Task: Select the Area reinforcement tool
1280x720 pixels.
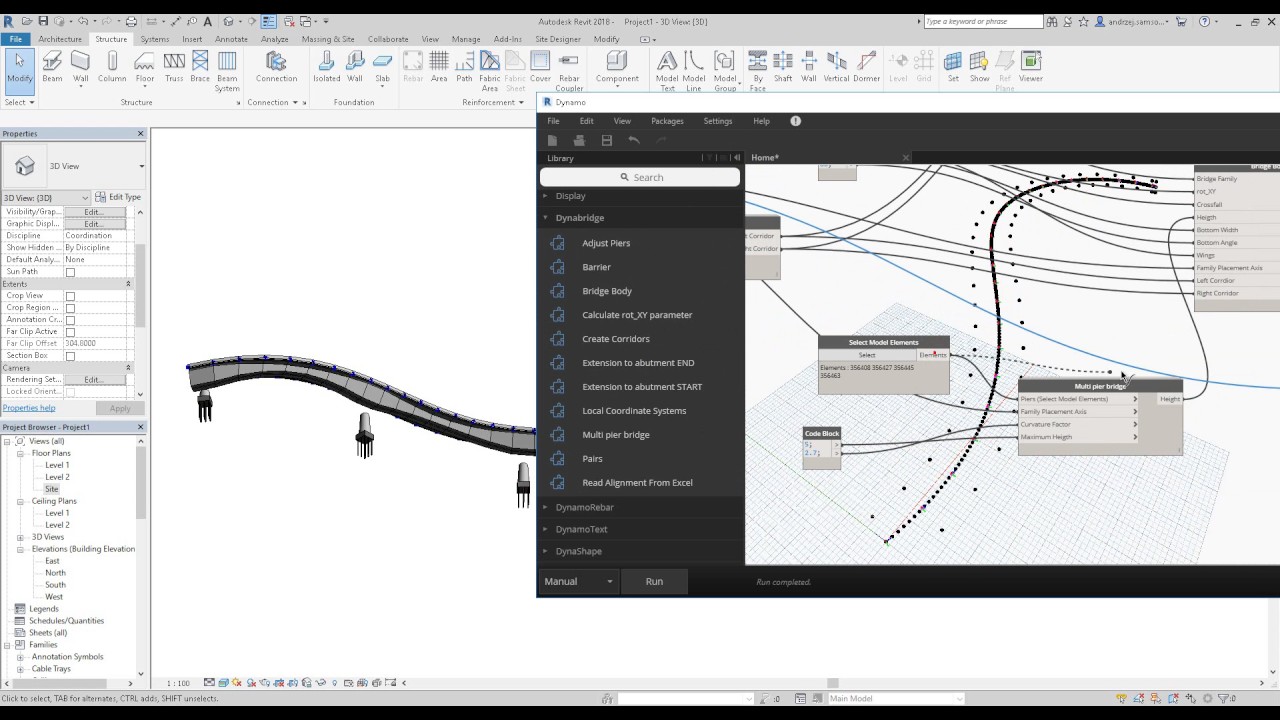Action: point(439,67)
